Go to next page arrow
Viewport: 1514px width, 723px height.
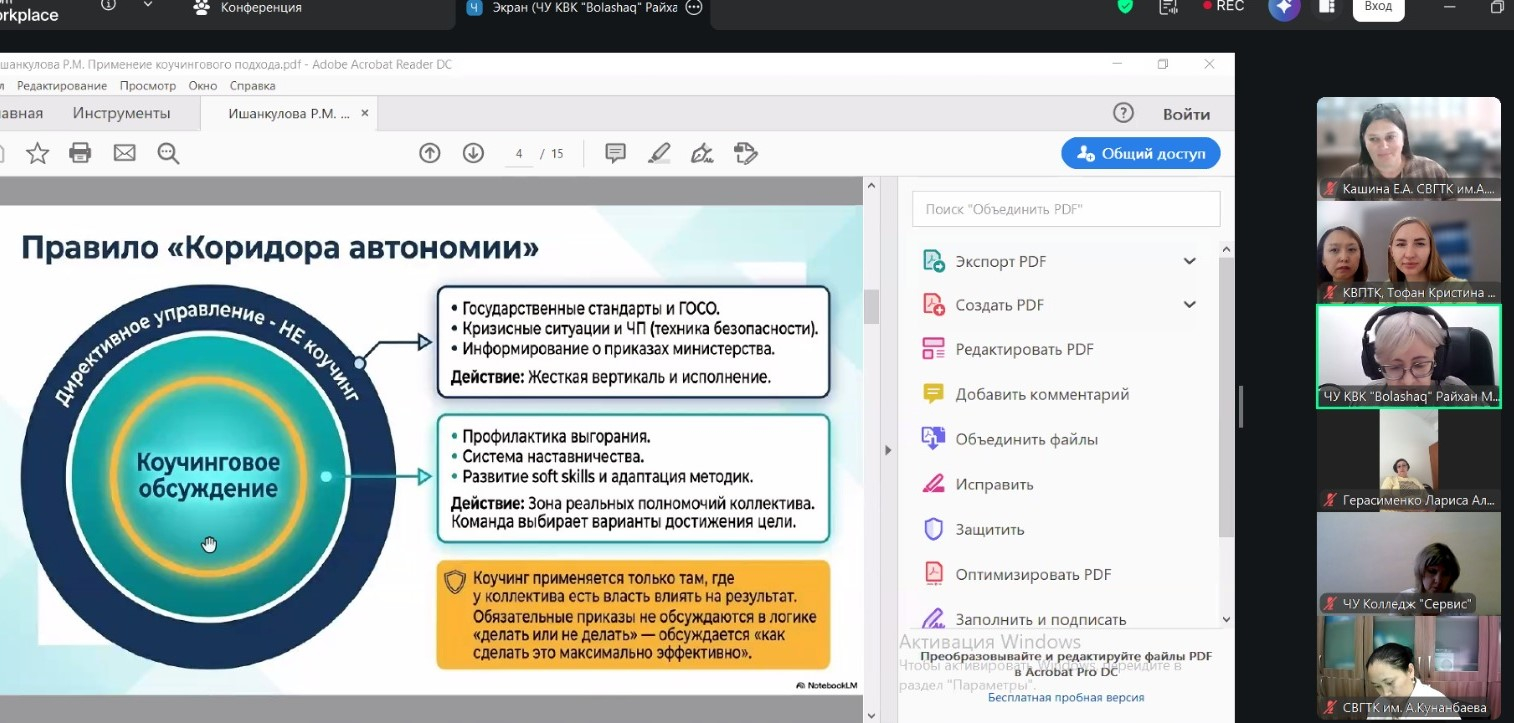tap(473, 153)
